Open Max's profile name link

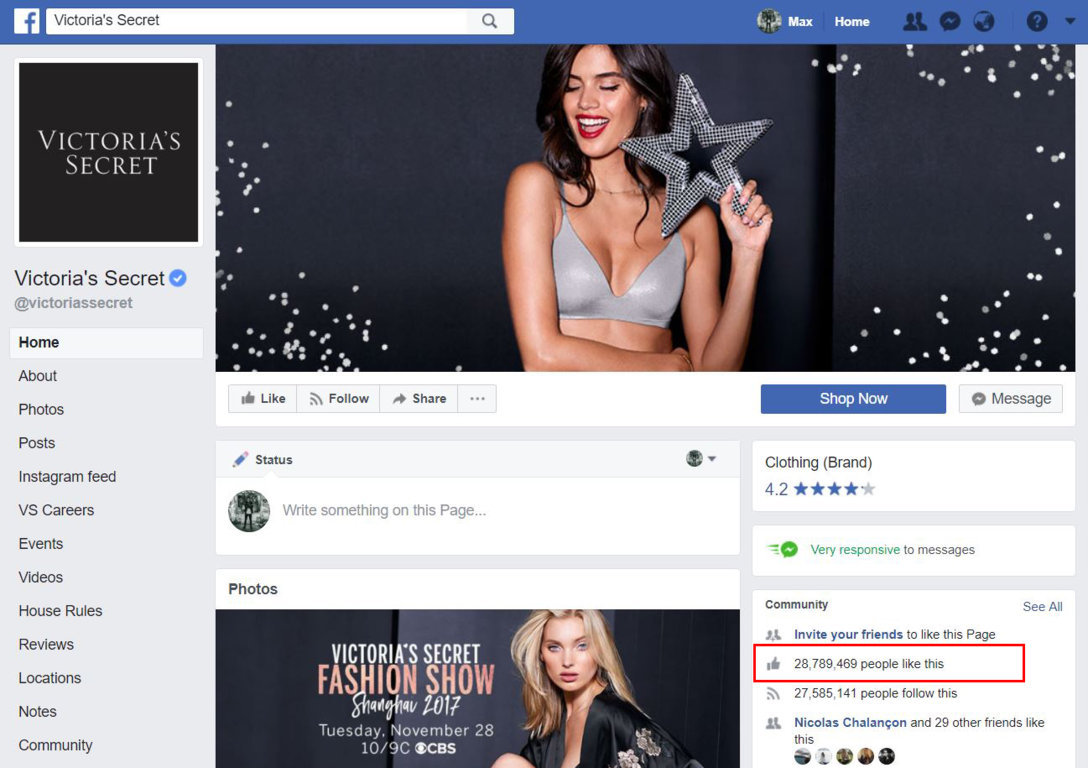coord(799,22)
